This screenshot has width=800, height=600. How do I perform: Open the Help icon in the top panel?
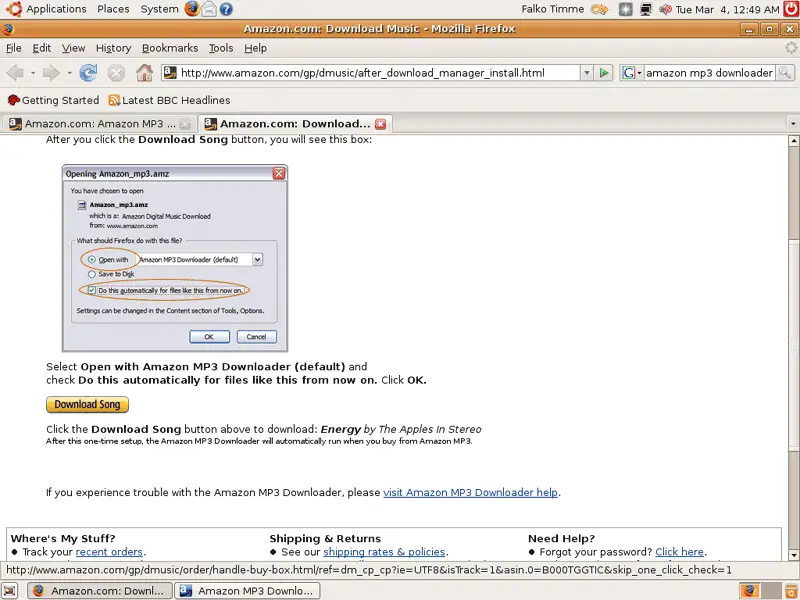(226, 9)
